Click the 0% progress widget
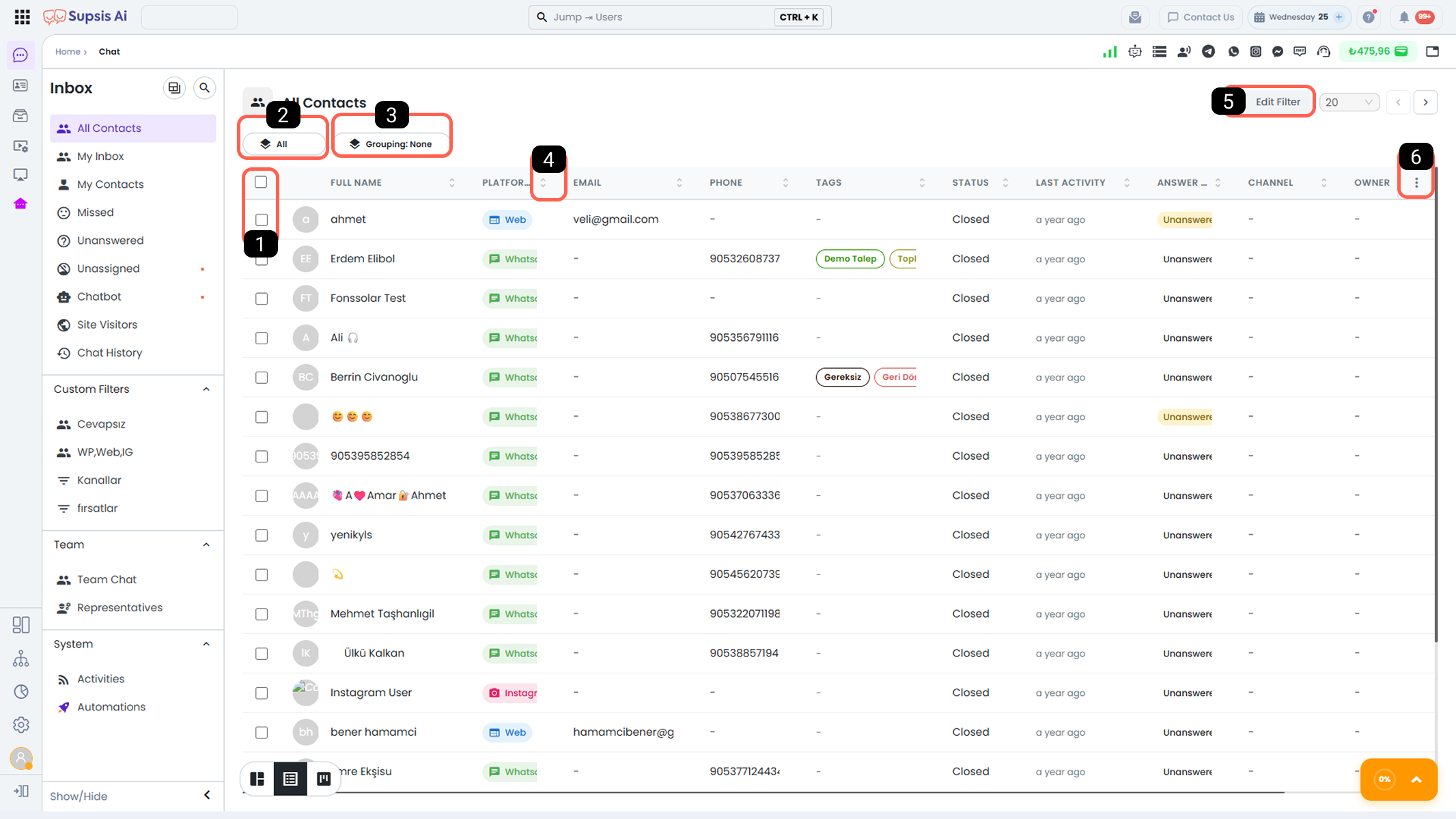 point(1398,779)
